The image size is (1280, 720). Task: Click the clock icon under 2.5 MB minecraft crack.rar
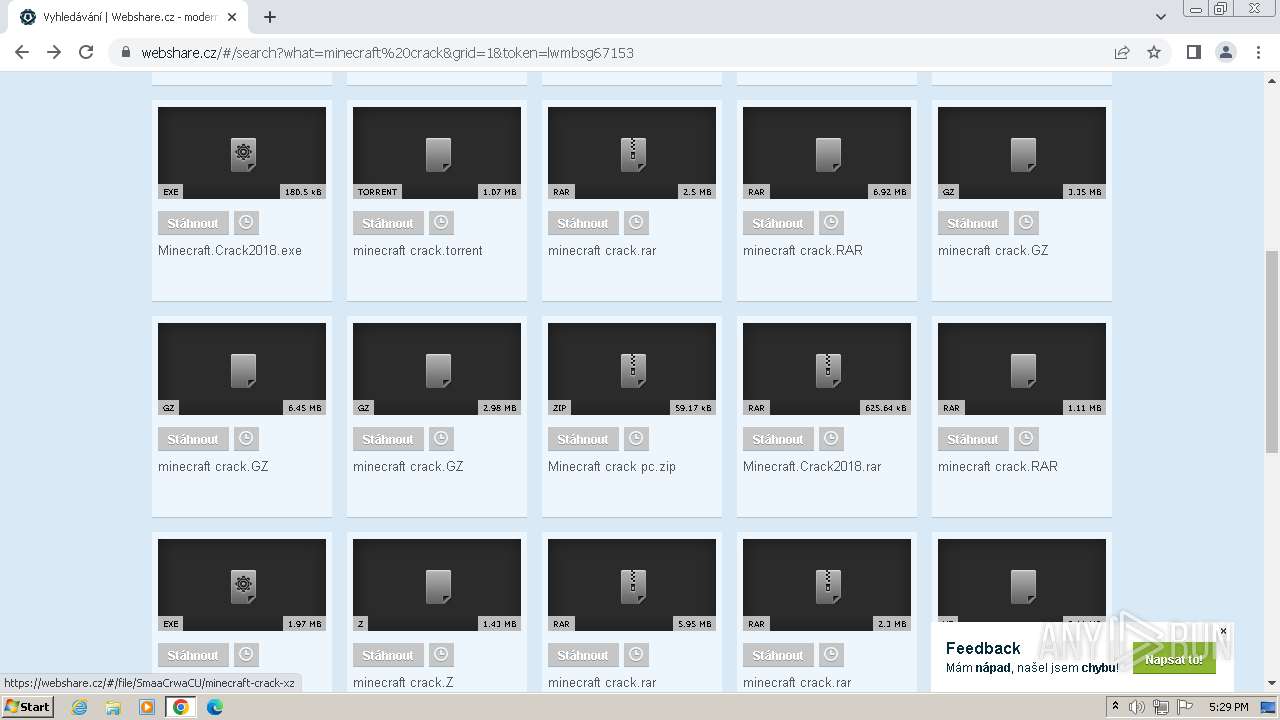point(636,223)
